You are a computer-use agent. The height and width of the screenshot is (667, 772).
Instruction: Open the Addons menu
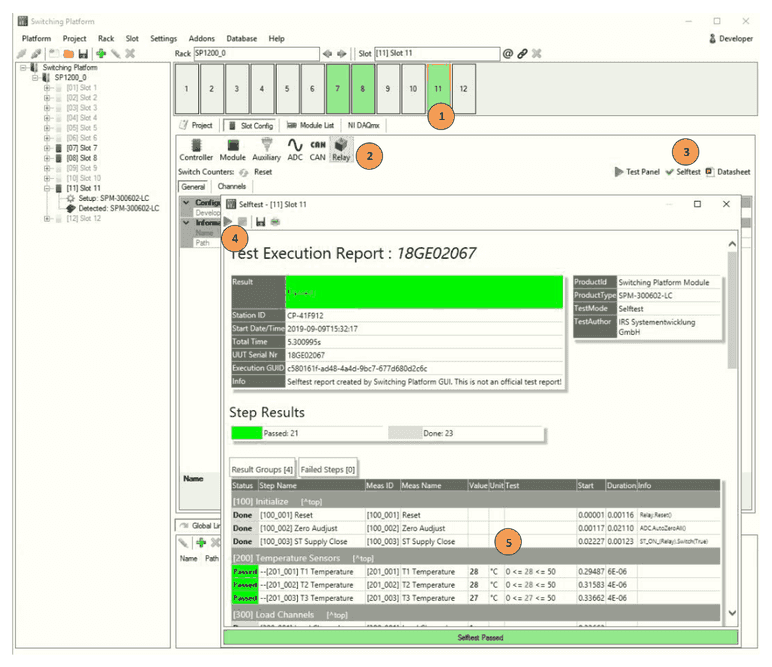(x=202, y=38)
